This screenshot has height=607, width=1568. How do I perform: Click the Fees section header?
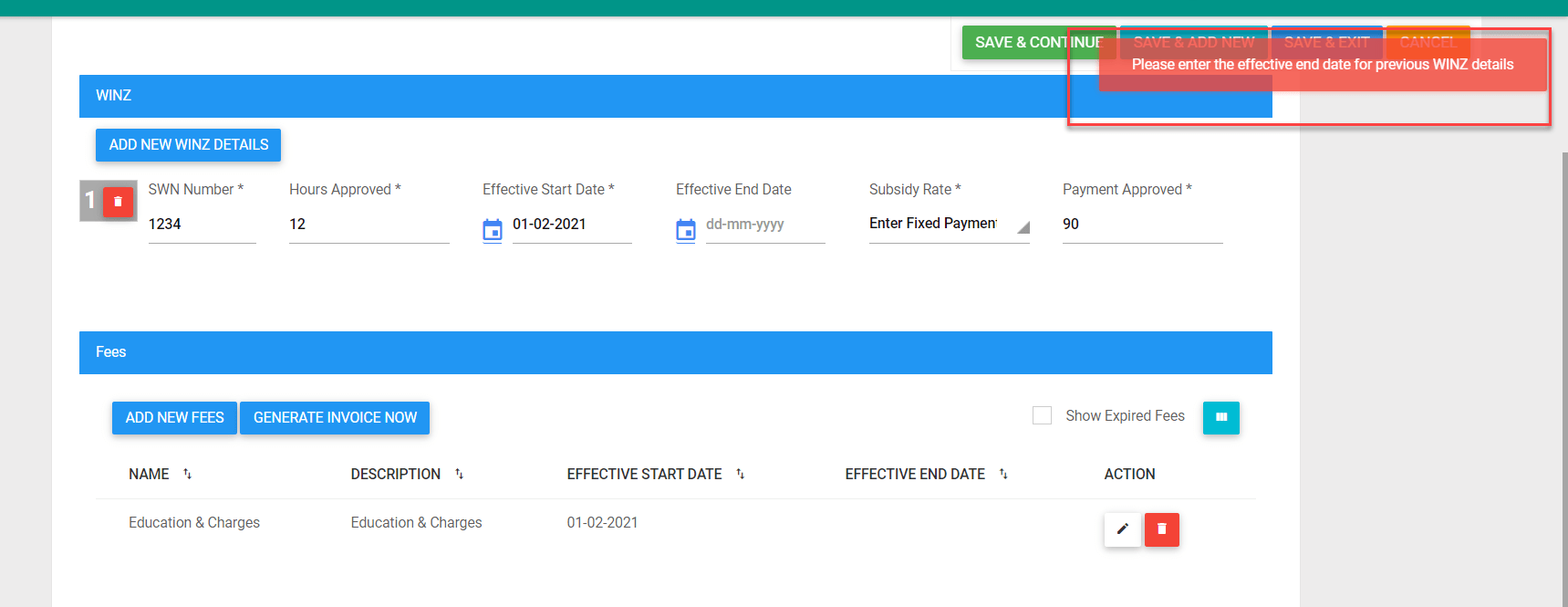(x=676, y=352)
